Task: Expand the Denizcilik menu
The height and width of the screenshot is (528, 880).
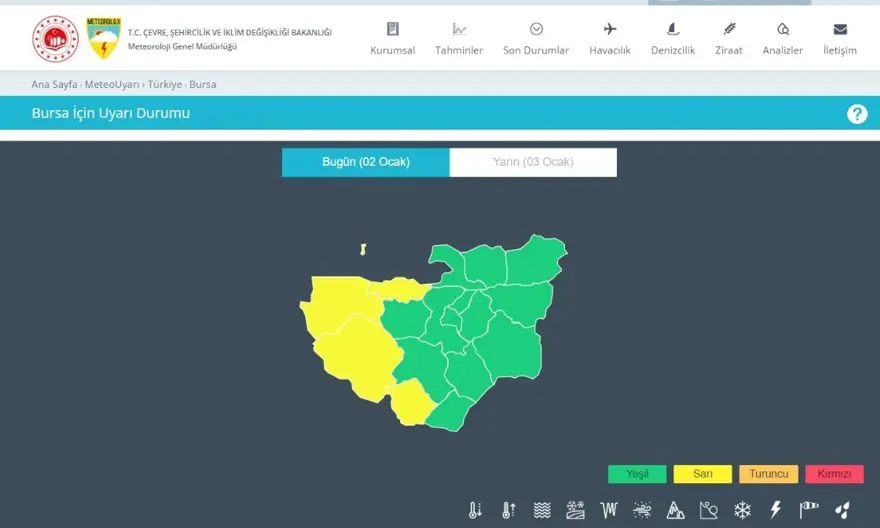Action: click(x=673, y=39)
